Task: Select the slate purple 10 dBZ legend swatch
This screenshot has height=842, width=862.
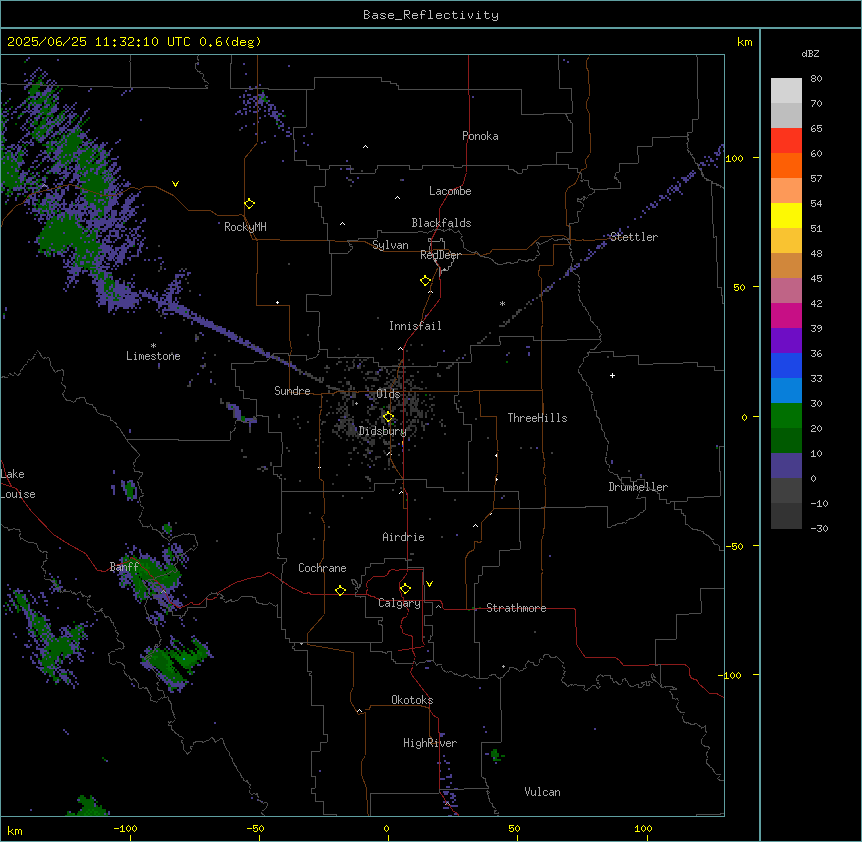Action: pos(786,466)
